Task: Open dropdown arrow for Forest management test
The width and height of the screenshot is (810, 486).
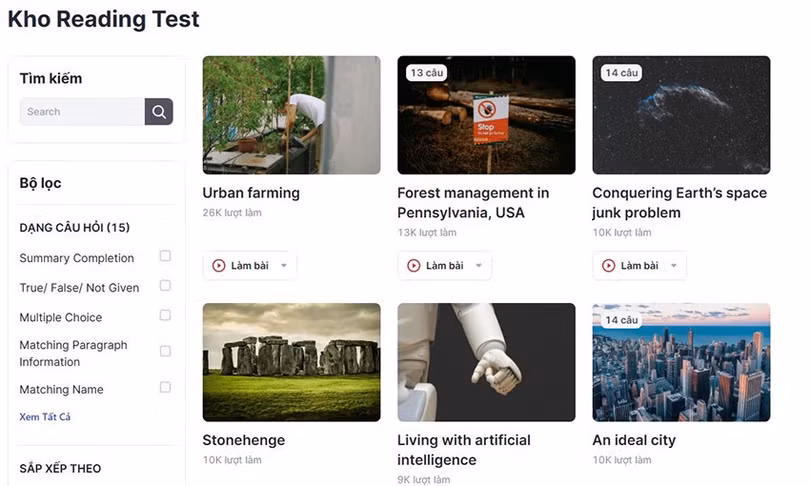Action: tap(479, 265)
